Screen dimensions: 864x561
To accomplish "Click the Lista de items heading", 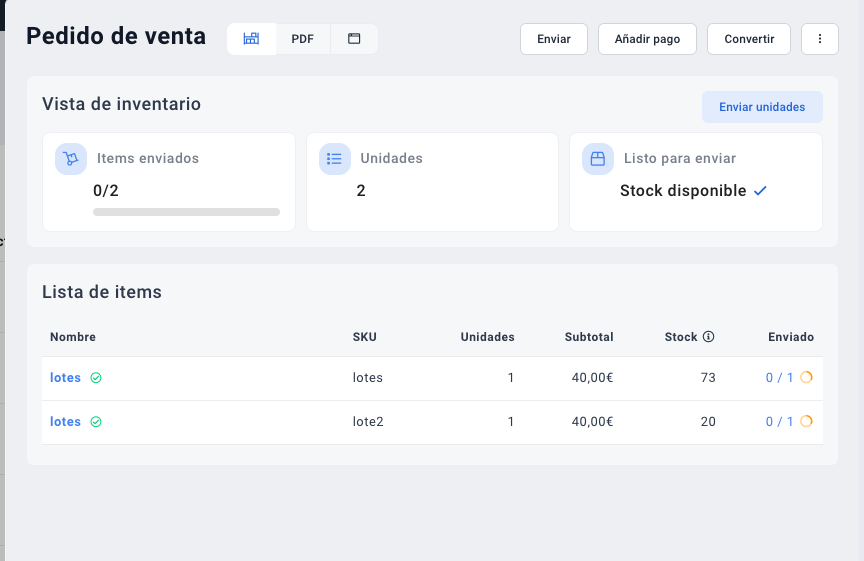I will tap(102, 292).
